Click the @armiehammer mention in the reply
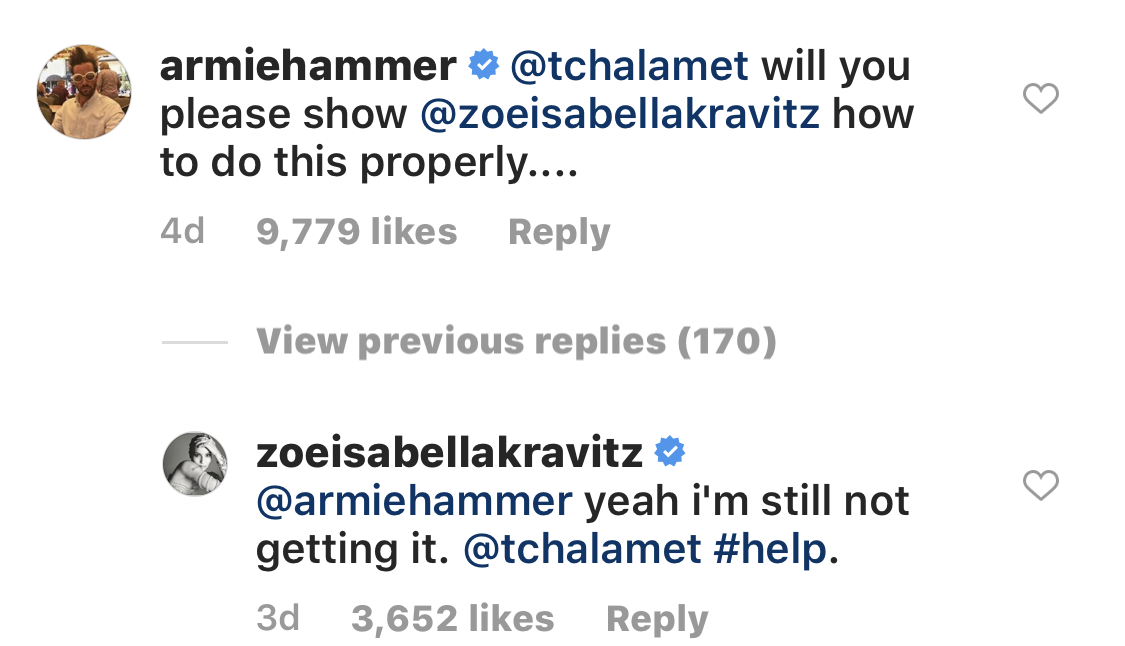 point(414,500)
